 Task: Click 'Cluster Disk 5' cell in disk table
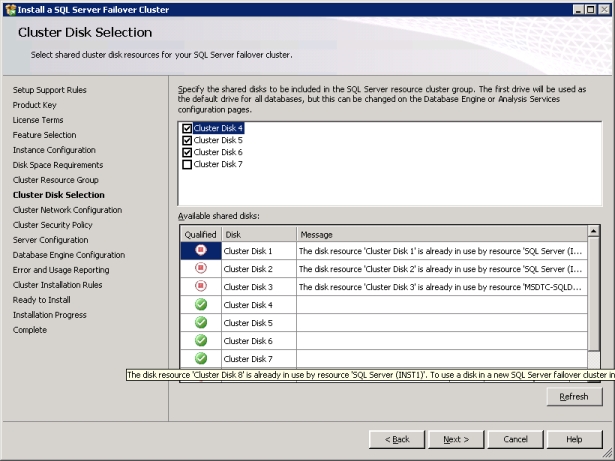pyautogui.click(x=259, y=323)
